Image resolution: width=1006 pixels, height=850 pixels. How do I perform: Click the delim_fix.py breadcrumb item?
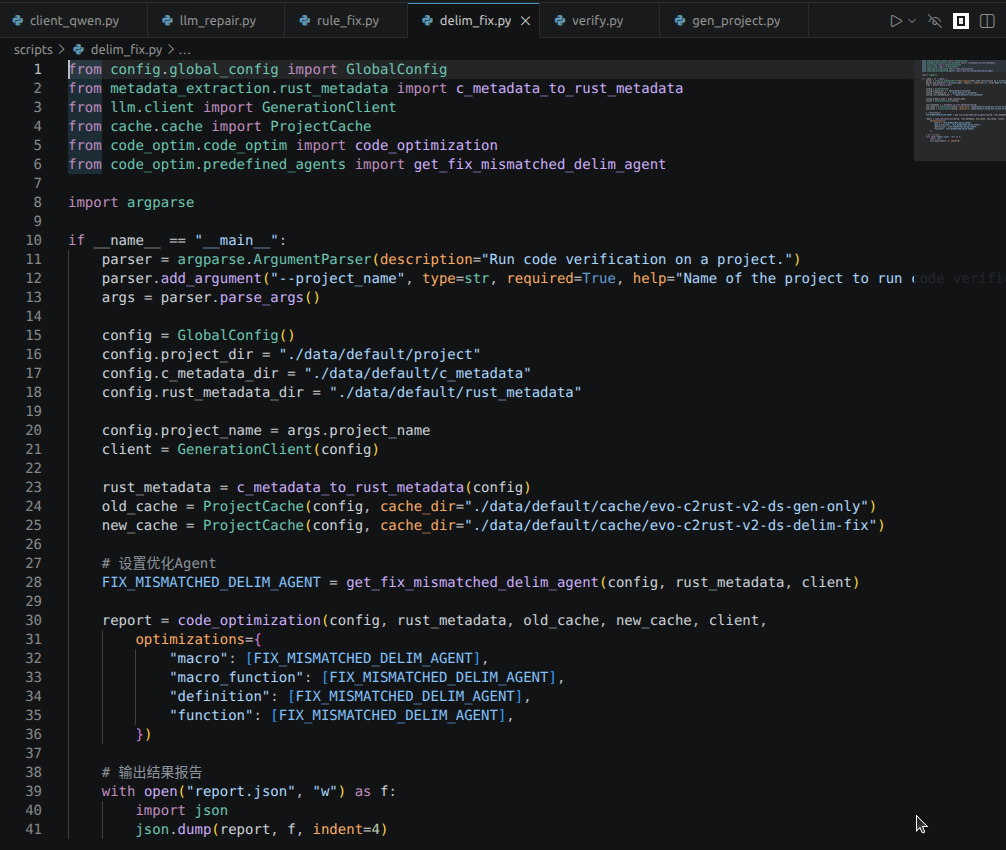tap(126, 49)
